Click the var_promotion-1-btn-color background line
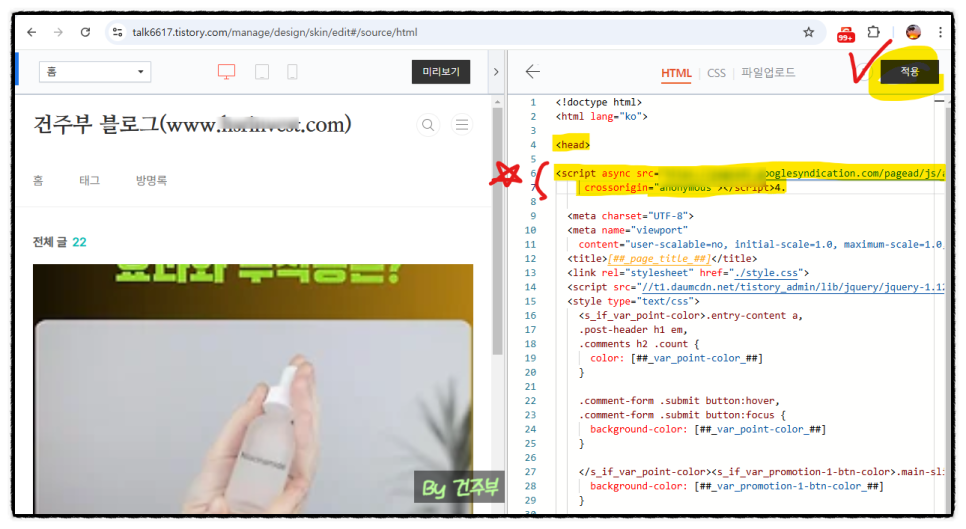Viewport: 966px width, 529px height. (737, 486)
